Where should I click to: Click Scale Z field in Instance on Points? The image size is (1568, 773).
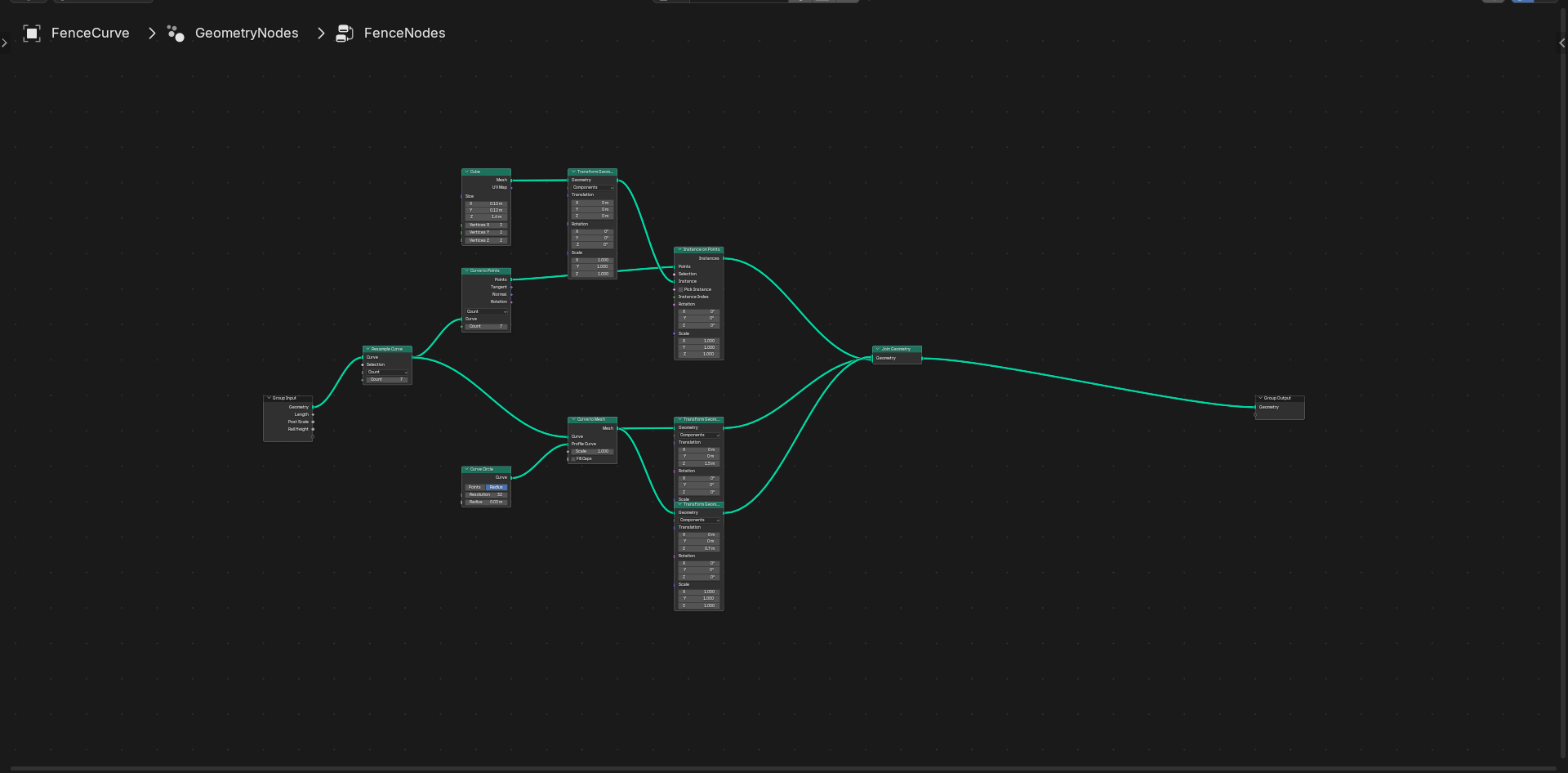click(x=699, y=354)
